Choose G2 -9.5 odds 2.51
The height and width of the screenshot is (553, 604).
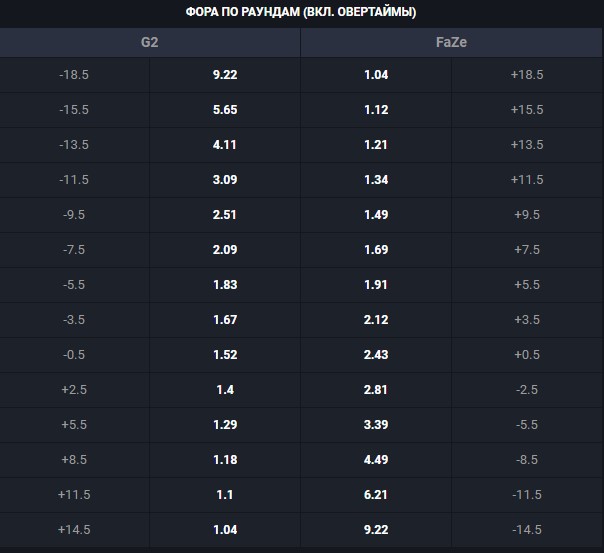coord(225,215)
